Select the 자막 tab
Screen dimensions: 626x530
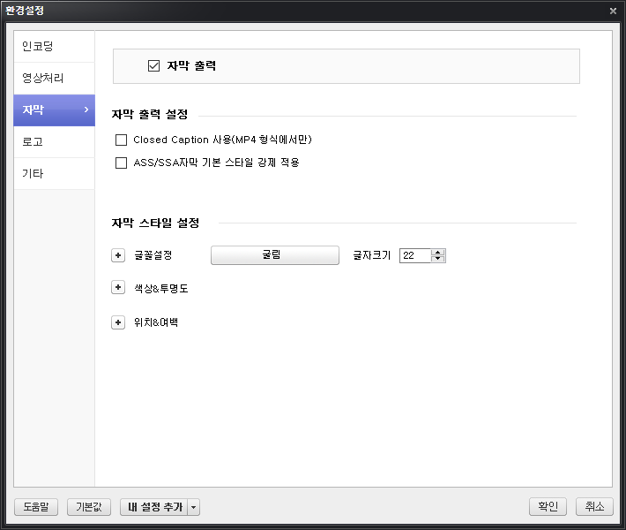[x=54, y=110]
